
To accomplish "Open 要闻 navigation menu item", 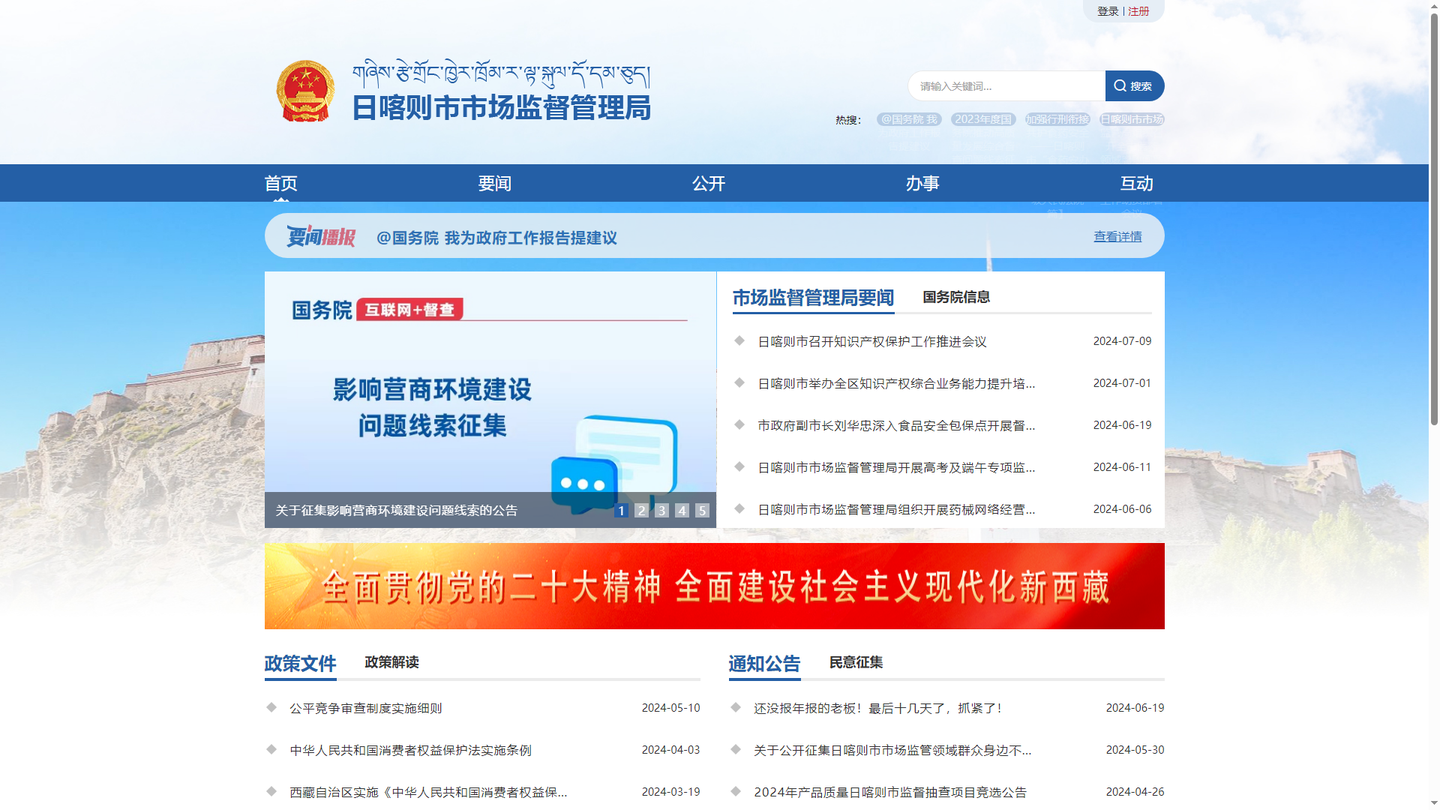I will click(x=495, y=183).
